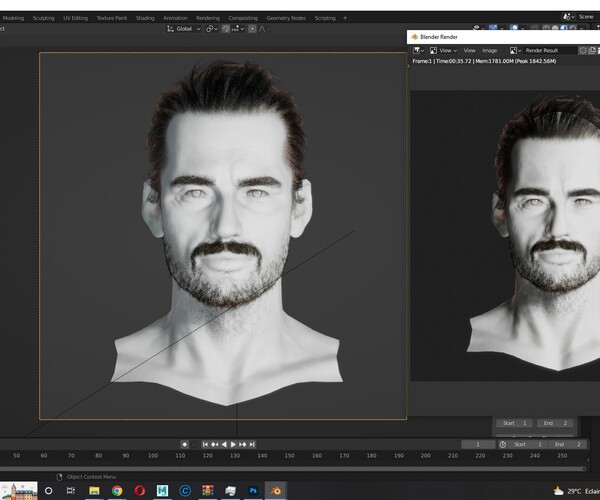The image size is (600, 500).
Task: Open Task View on the taskbar
Action: point(71,490)
